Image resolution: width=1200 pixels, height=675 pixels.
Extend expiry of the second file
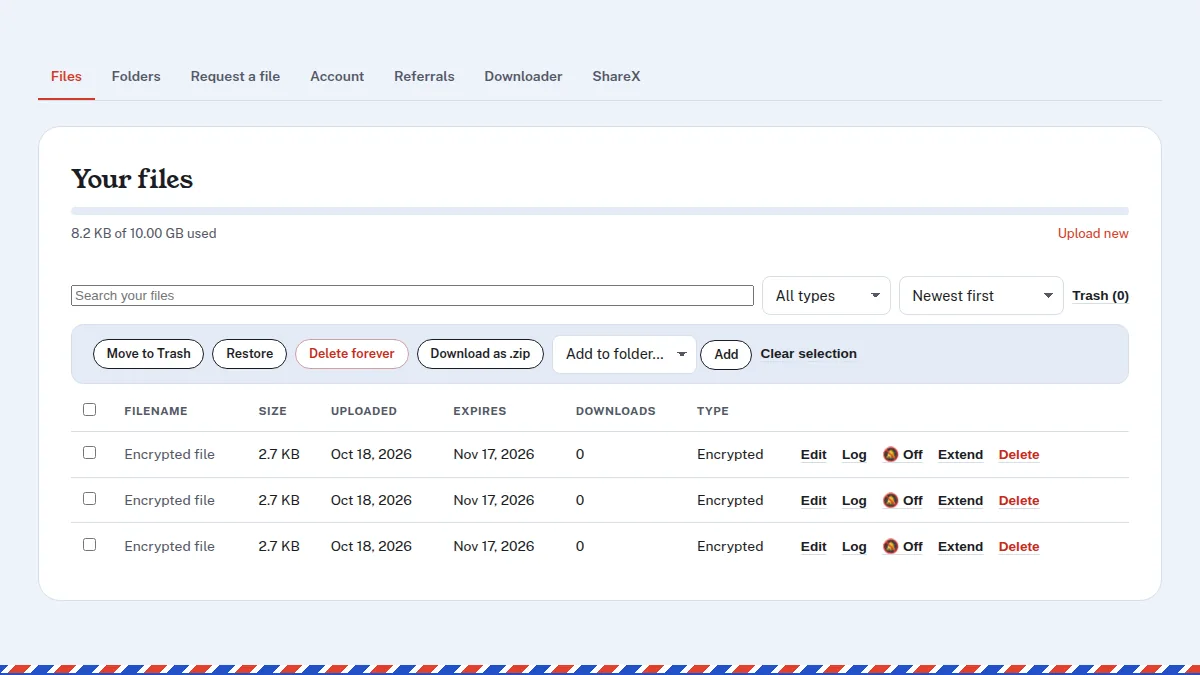tap(960, 500)
